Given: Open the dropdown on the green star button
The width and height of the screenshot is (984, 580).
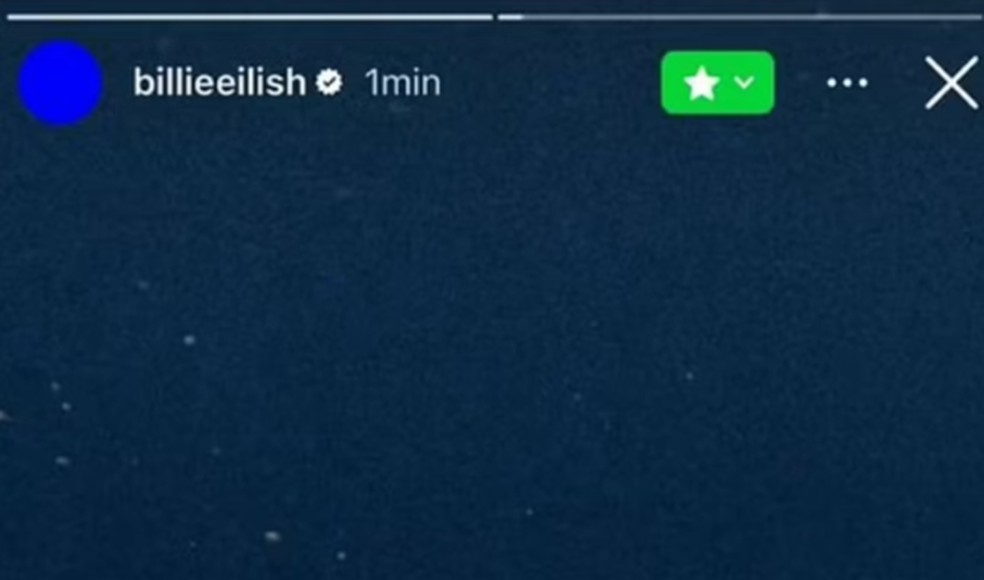Looking at the screenshot, I should pyautogui.click(x=744, y=82).
